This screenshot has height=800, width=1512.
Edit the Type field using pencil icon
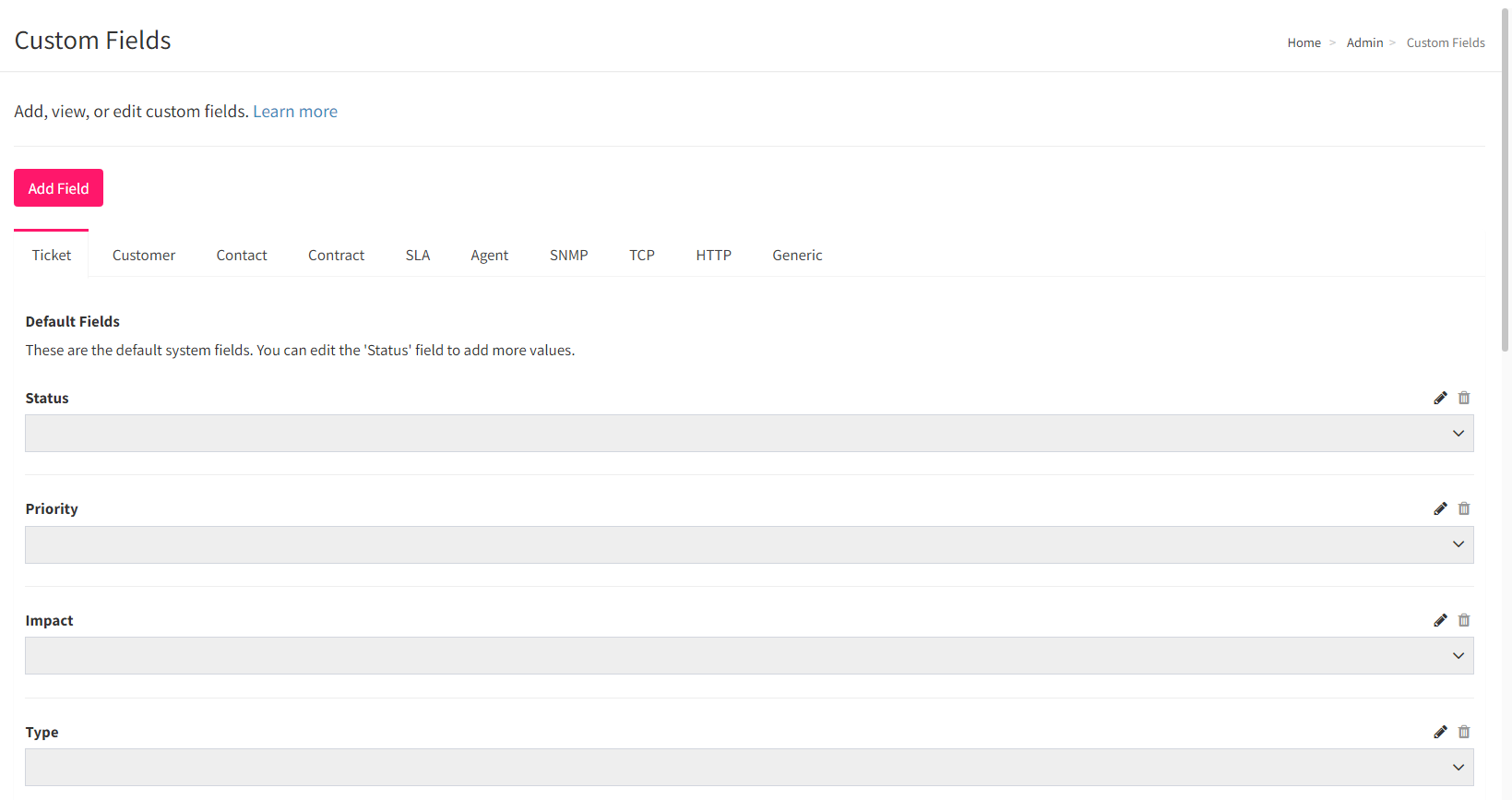[1440, 732]
